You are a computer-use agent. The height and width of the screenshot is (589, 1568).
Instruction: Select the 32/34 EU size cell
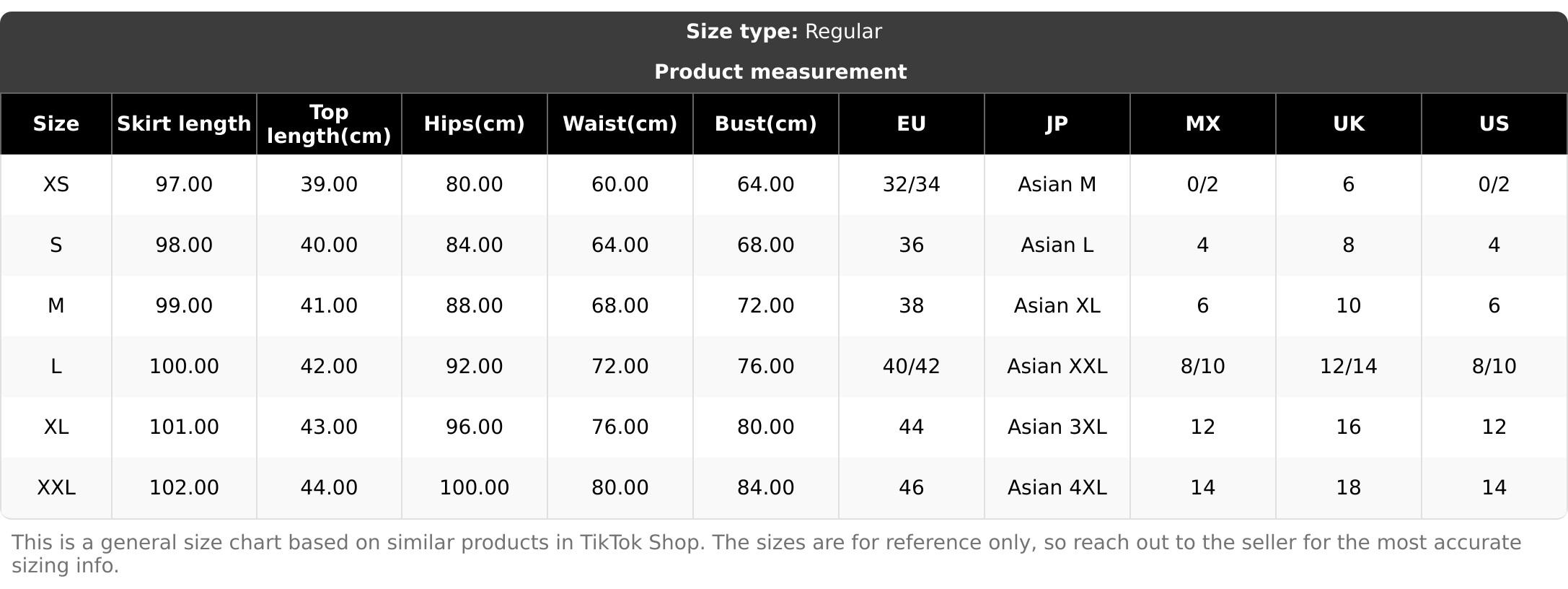point(911,185)
